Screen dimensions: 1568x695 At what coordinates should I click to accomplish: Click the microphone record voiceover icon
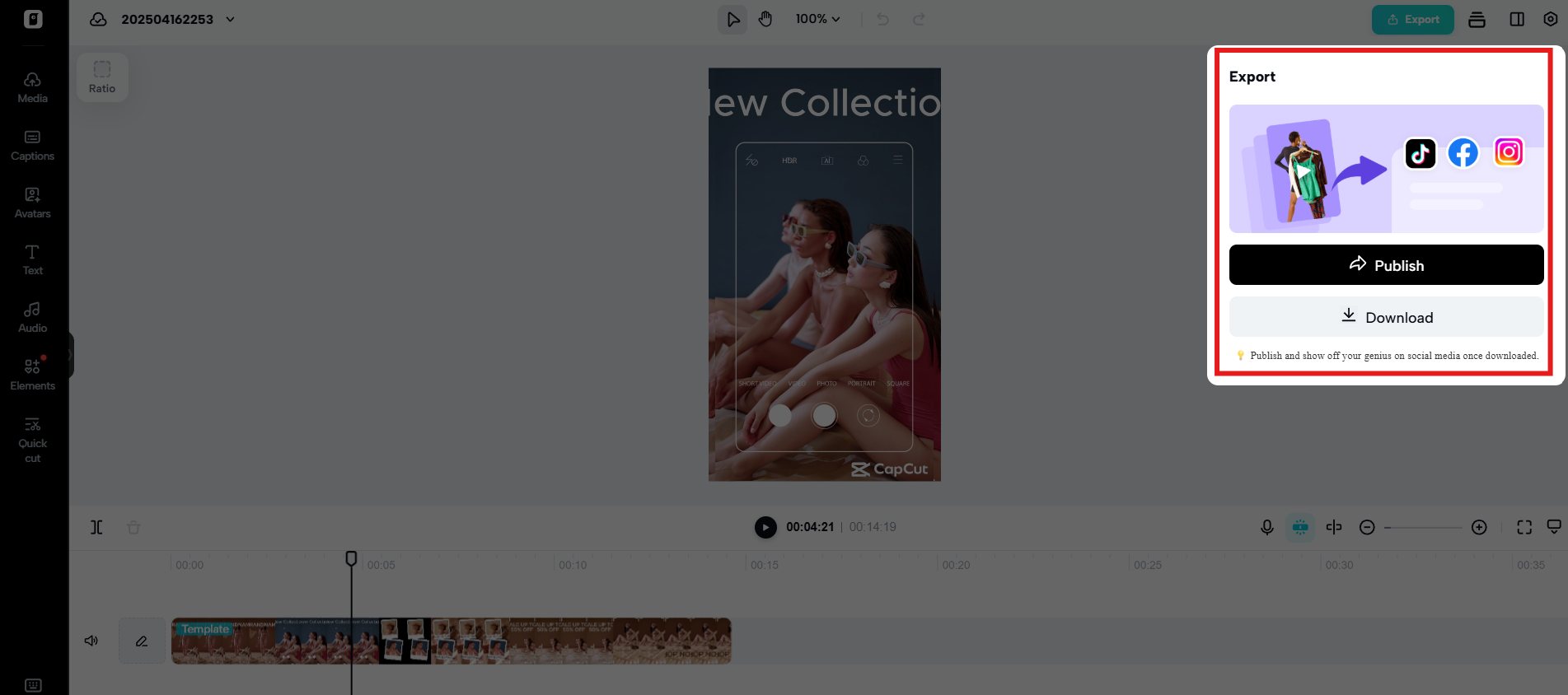click(x=1267, y=527)
